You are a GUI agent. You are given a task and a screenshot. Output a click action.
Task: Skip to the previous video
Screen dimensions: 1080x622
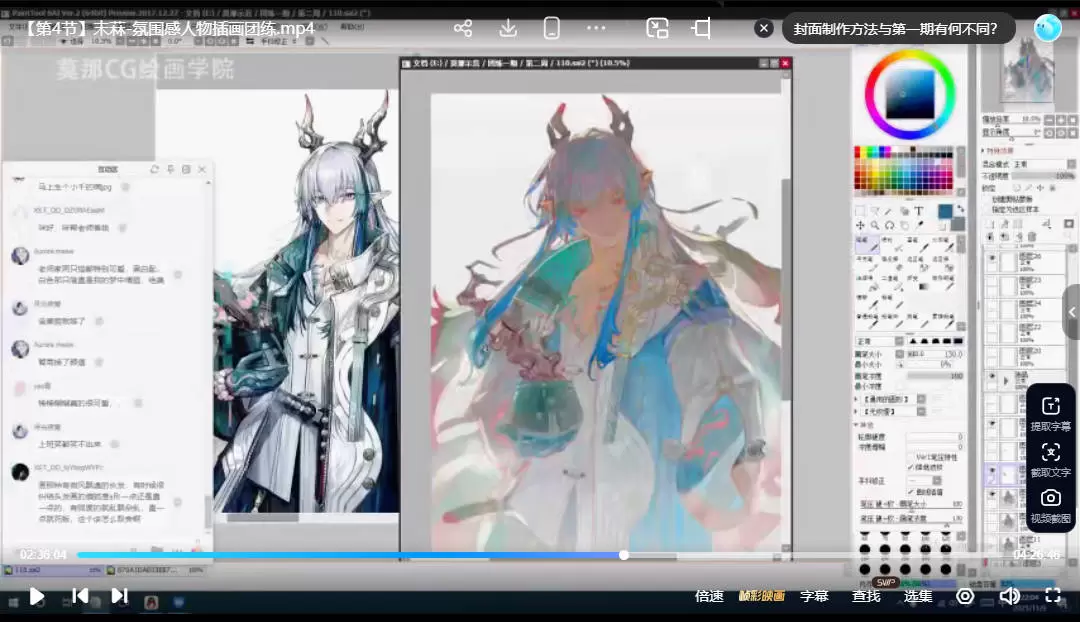(80, 596)
